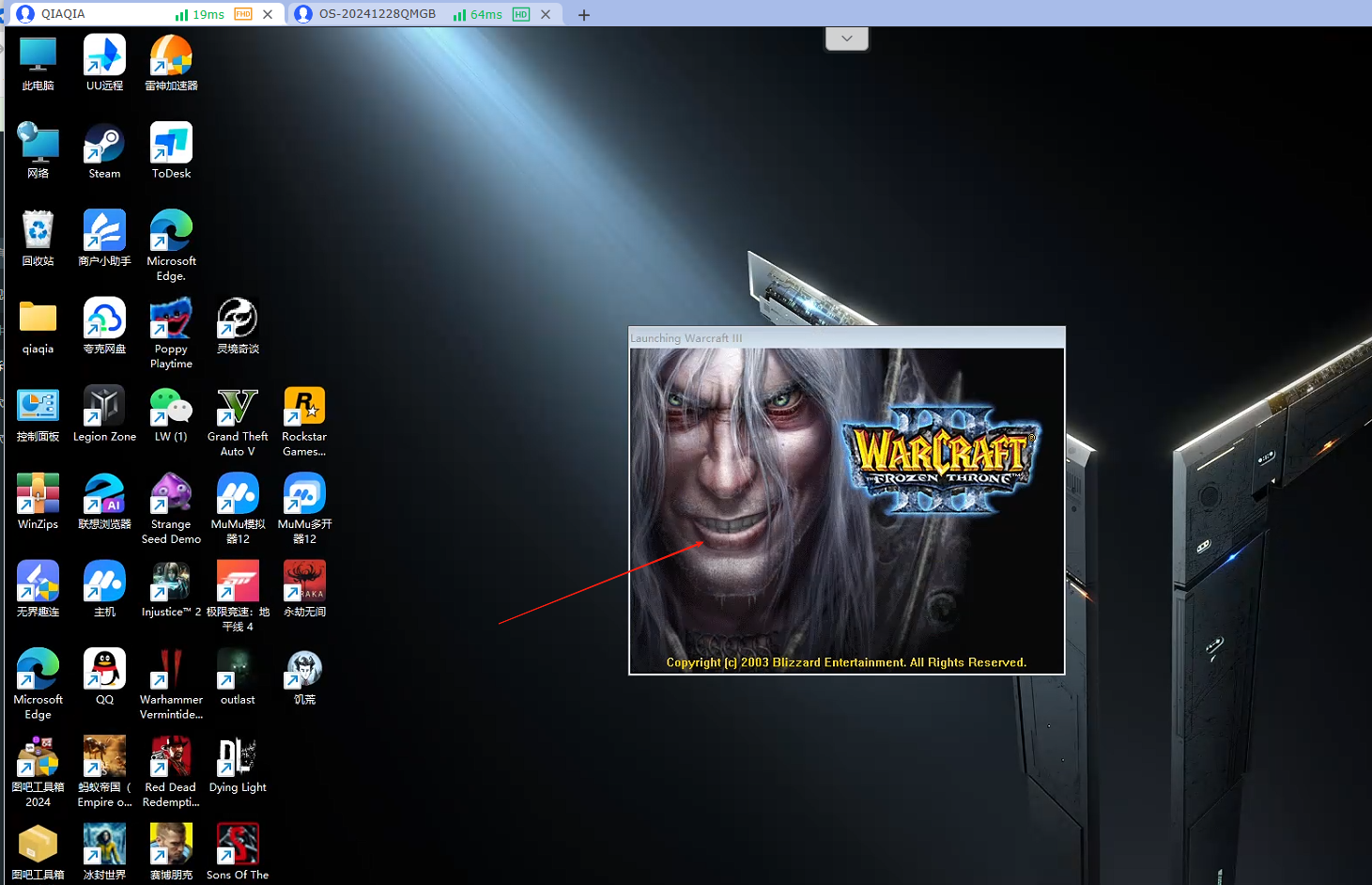
Task: Open 控制面板 control panel icon
Action: click(38, 413)
